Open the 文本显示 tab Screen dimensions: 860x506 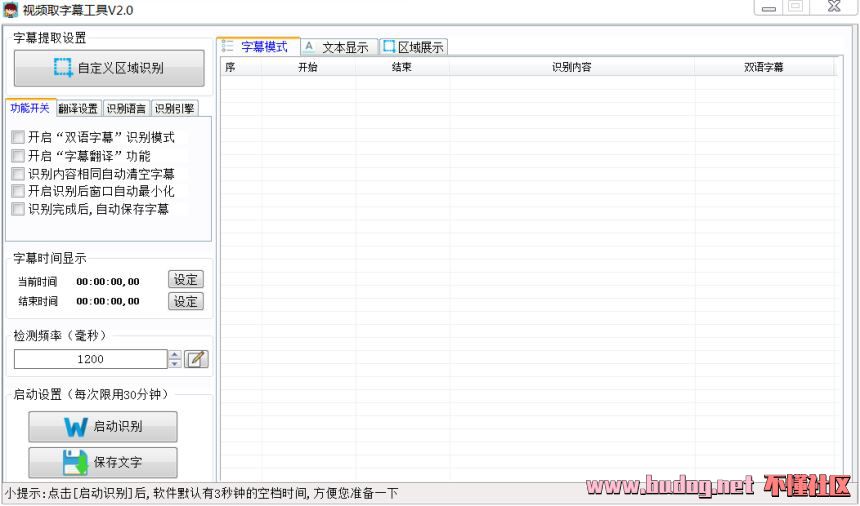339,48
